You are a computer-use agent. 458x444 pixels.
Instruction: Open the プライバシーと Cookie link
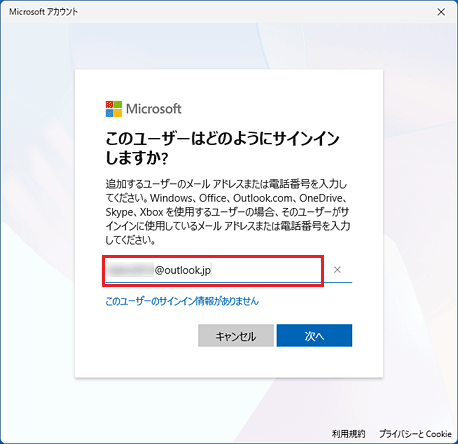[415, 434]
